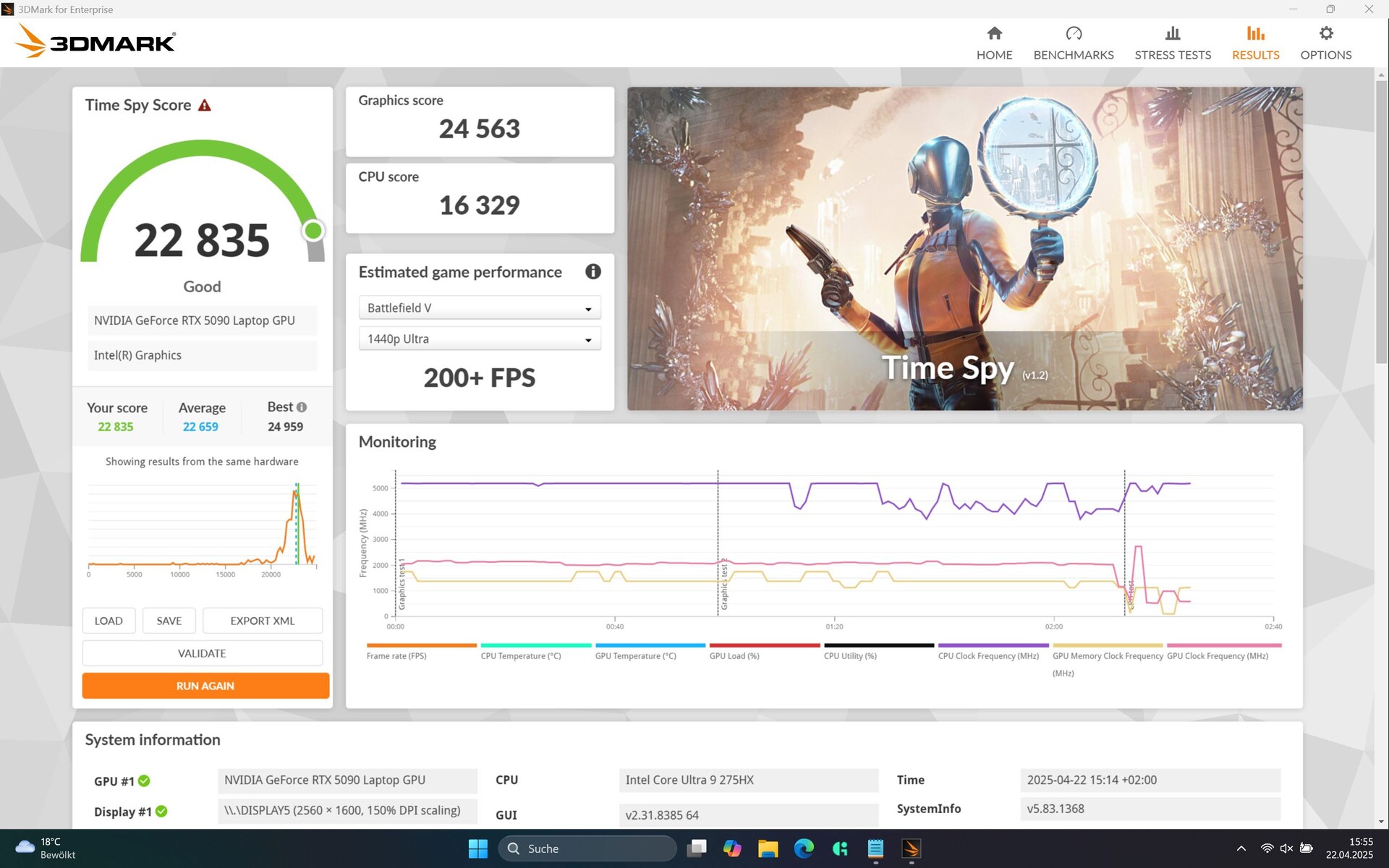The image size is (1389, 868).
Task: Open the Options gear icon
Action: (x=1325, y=34)
